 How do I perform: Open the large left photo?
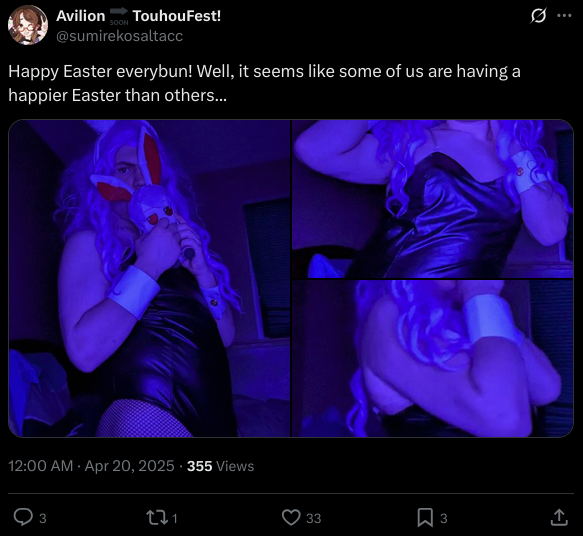149,278
